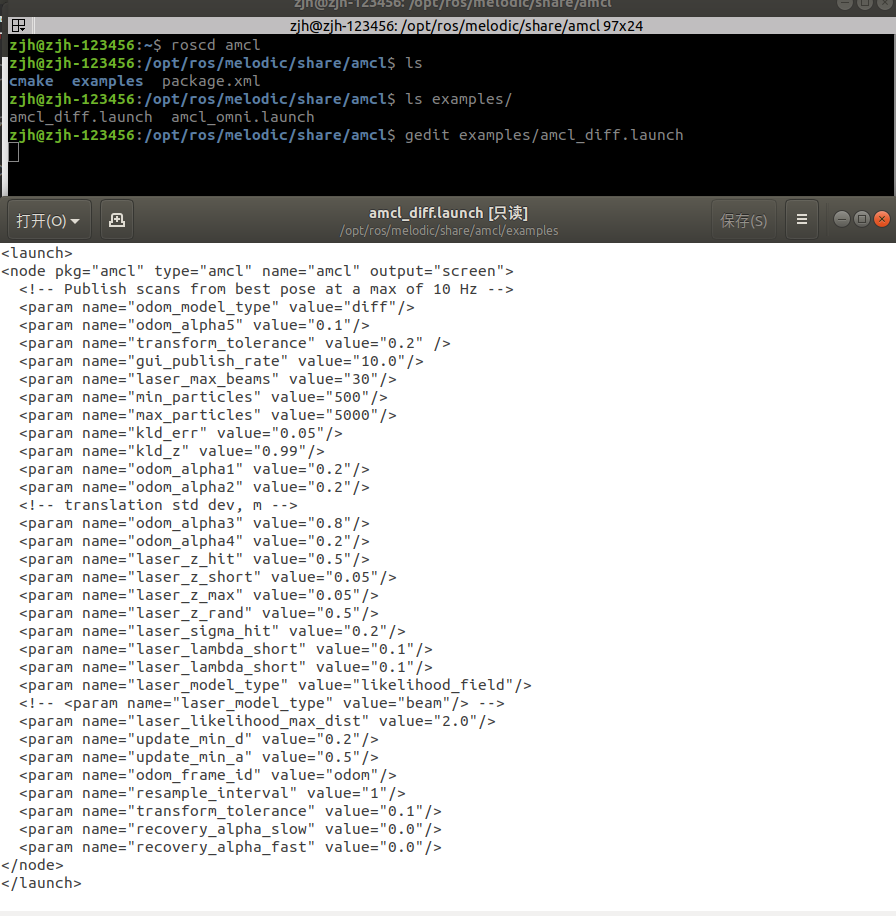Click the amcl_diff.launch title in header

[448, 213]
